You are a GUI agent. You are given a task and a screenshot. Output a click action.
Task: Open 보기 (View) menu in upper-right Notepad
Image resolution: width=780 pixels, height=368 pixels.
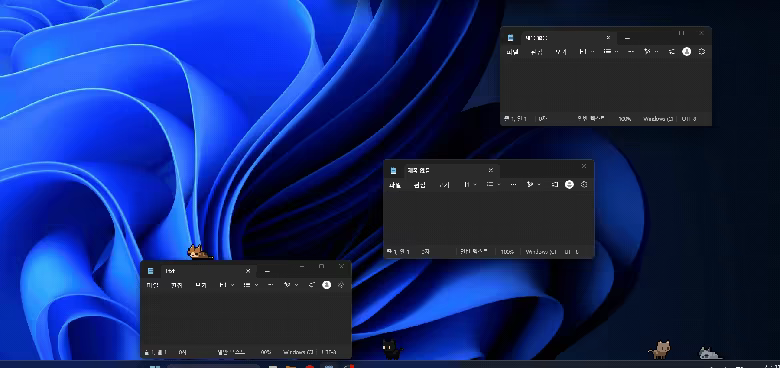561,52
